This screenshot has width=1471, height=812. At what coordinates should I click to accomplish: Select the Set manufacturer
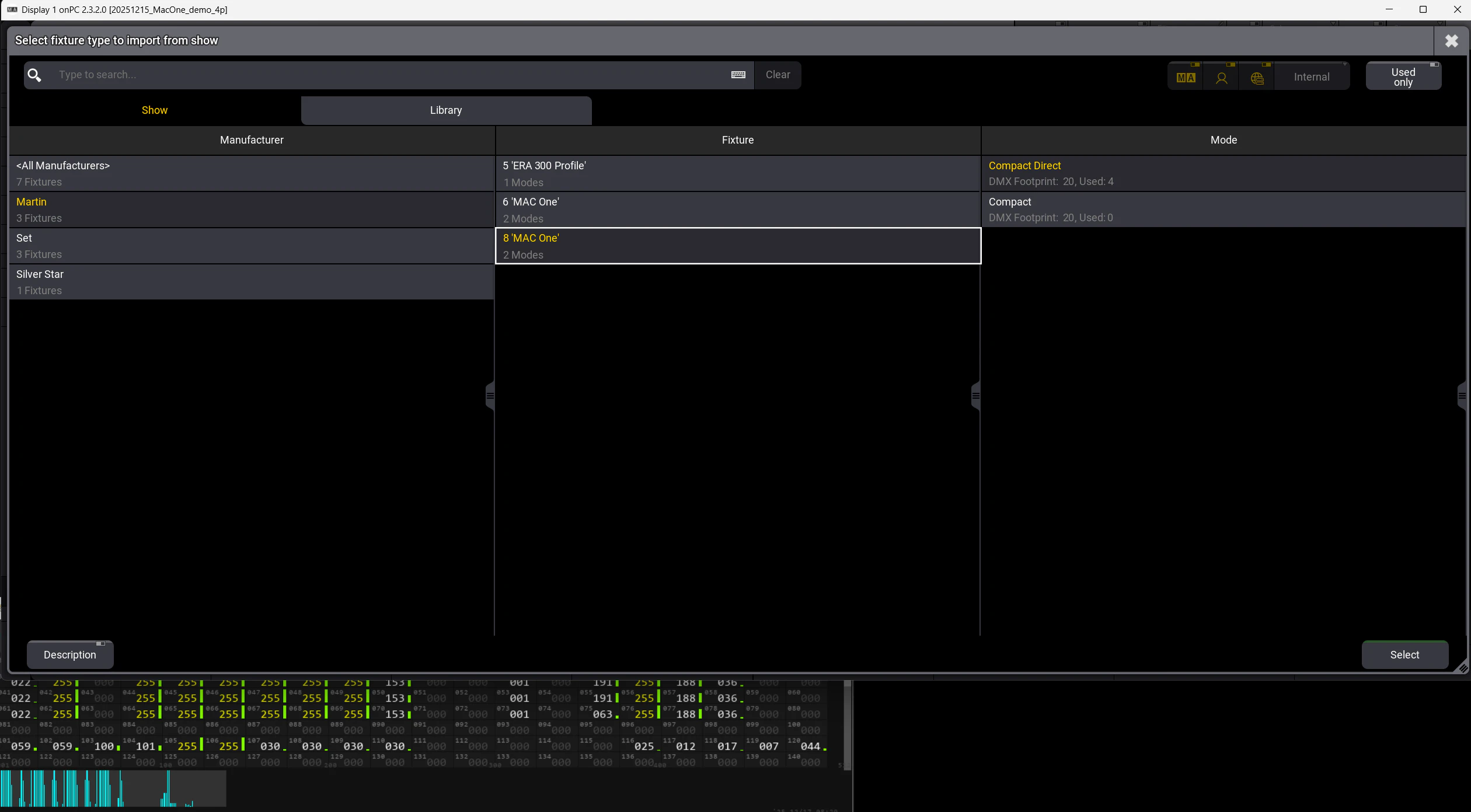click(x=252, y=246)
